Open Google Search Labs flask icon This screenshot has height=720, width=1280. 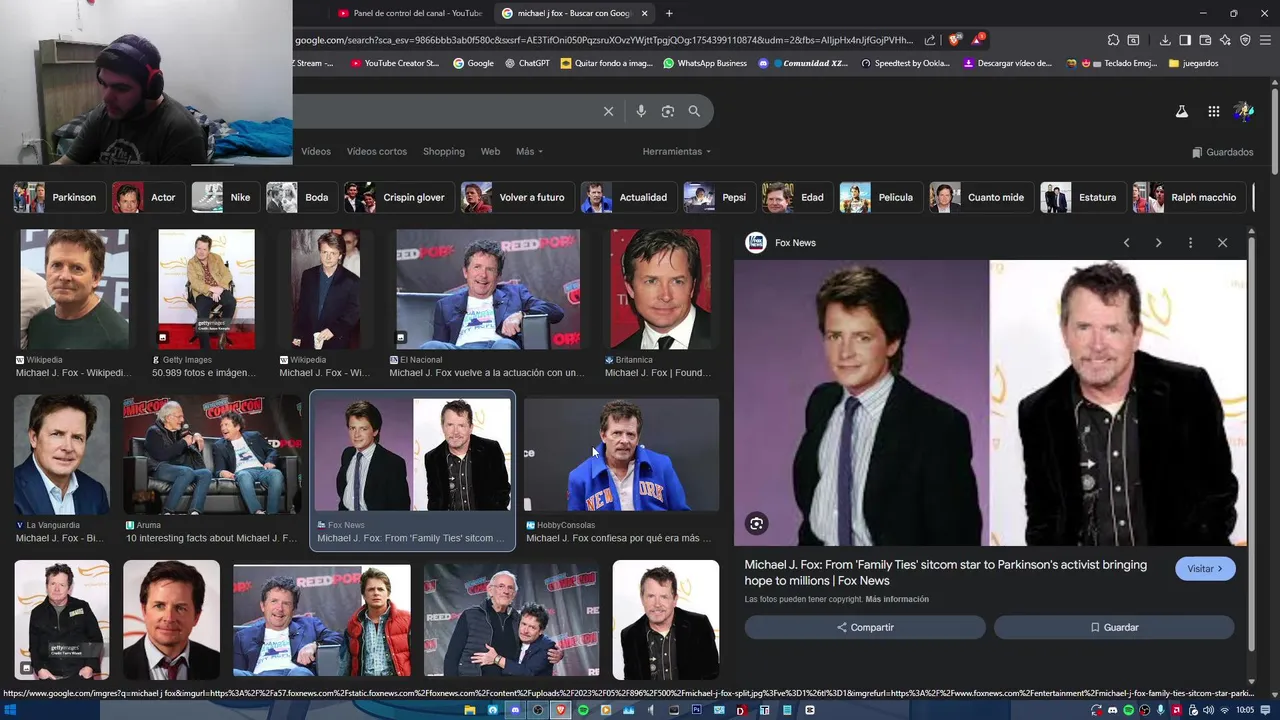tap(1182, 112)
